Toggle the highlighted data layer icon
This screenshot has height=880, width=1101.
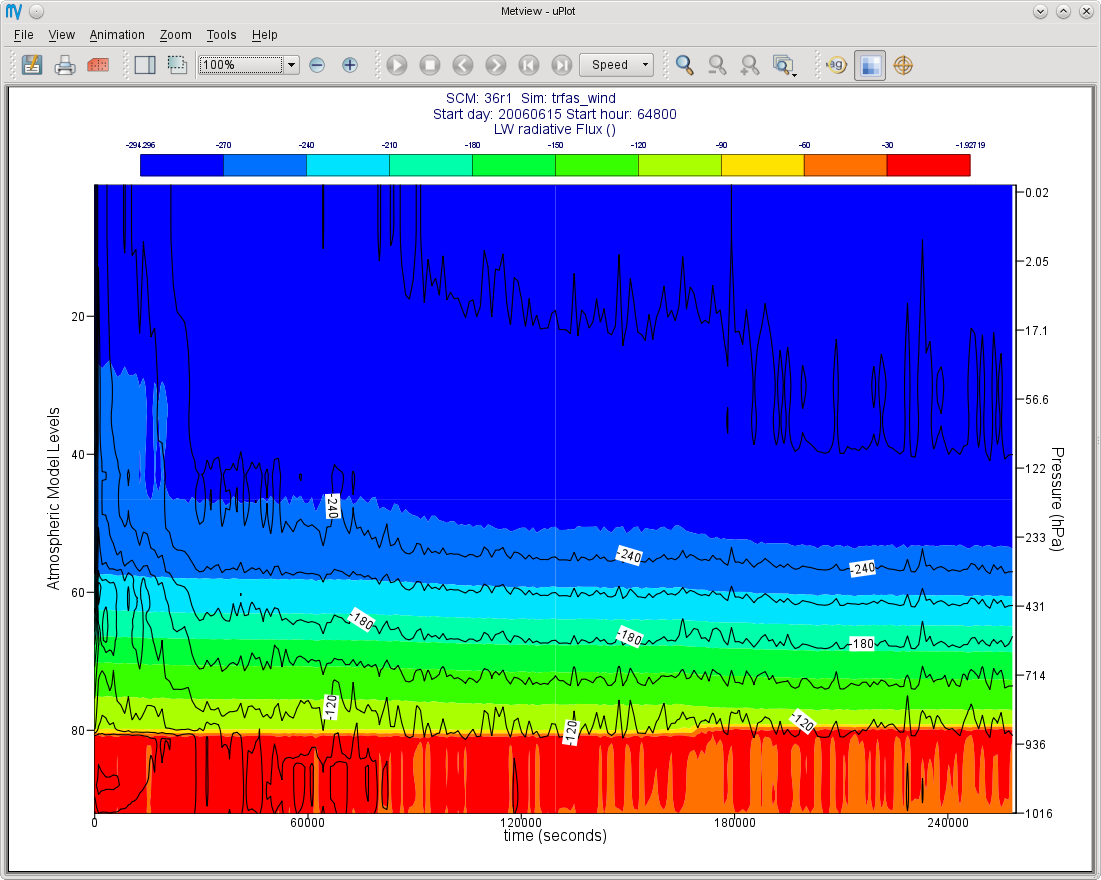pyautogui.click(x=869, y=65)
